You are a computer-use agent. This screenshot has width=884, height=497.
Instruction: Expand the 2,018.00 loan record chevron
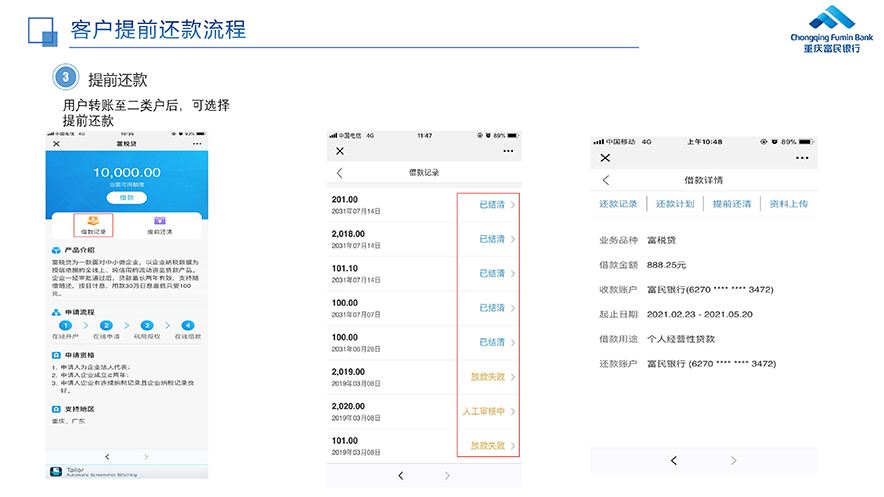pos(513,239)
